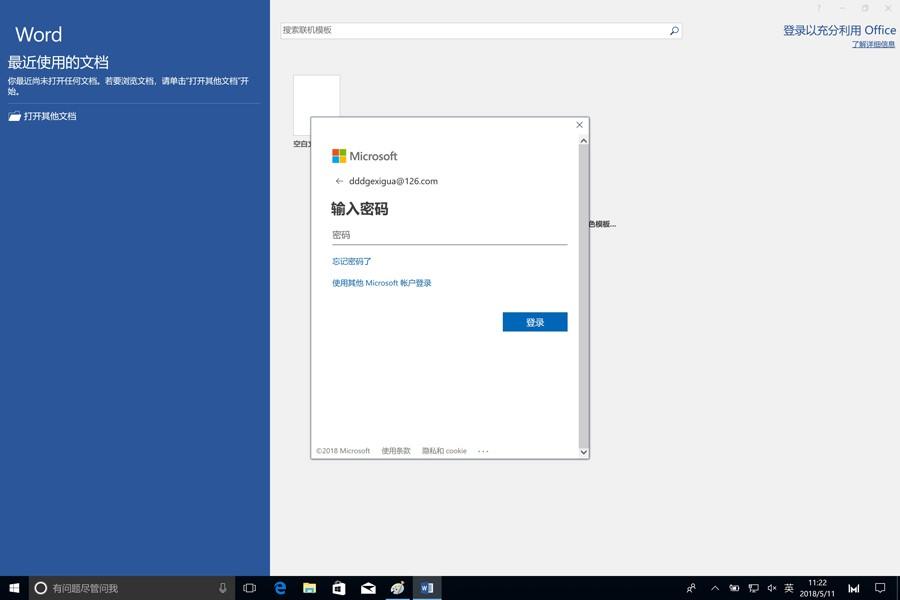Open the clock showing 11:22
Viewport: 900px width, 600px height.
[x=817, y=588]
